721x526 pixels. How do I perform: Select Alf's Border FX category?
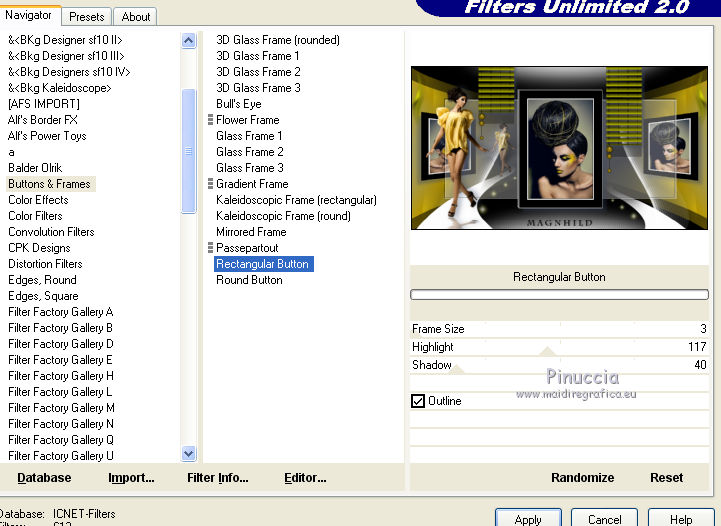coord(42,120)
